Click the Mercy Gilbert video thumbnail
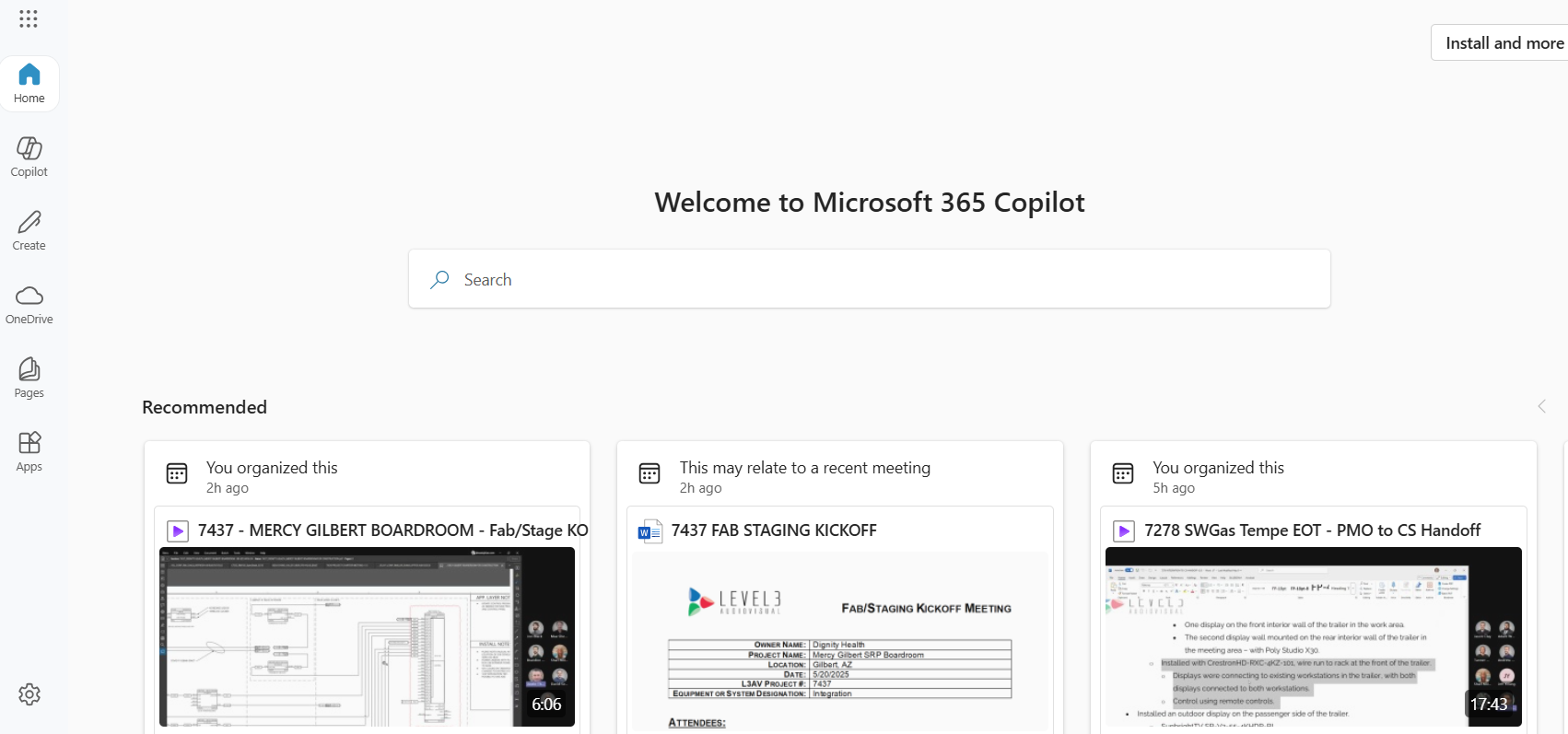Viewport: 1568px width, 734px height. pyautogui.click(x=367, y=636)
